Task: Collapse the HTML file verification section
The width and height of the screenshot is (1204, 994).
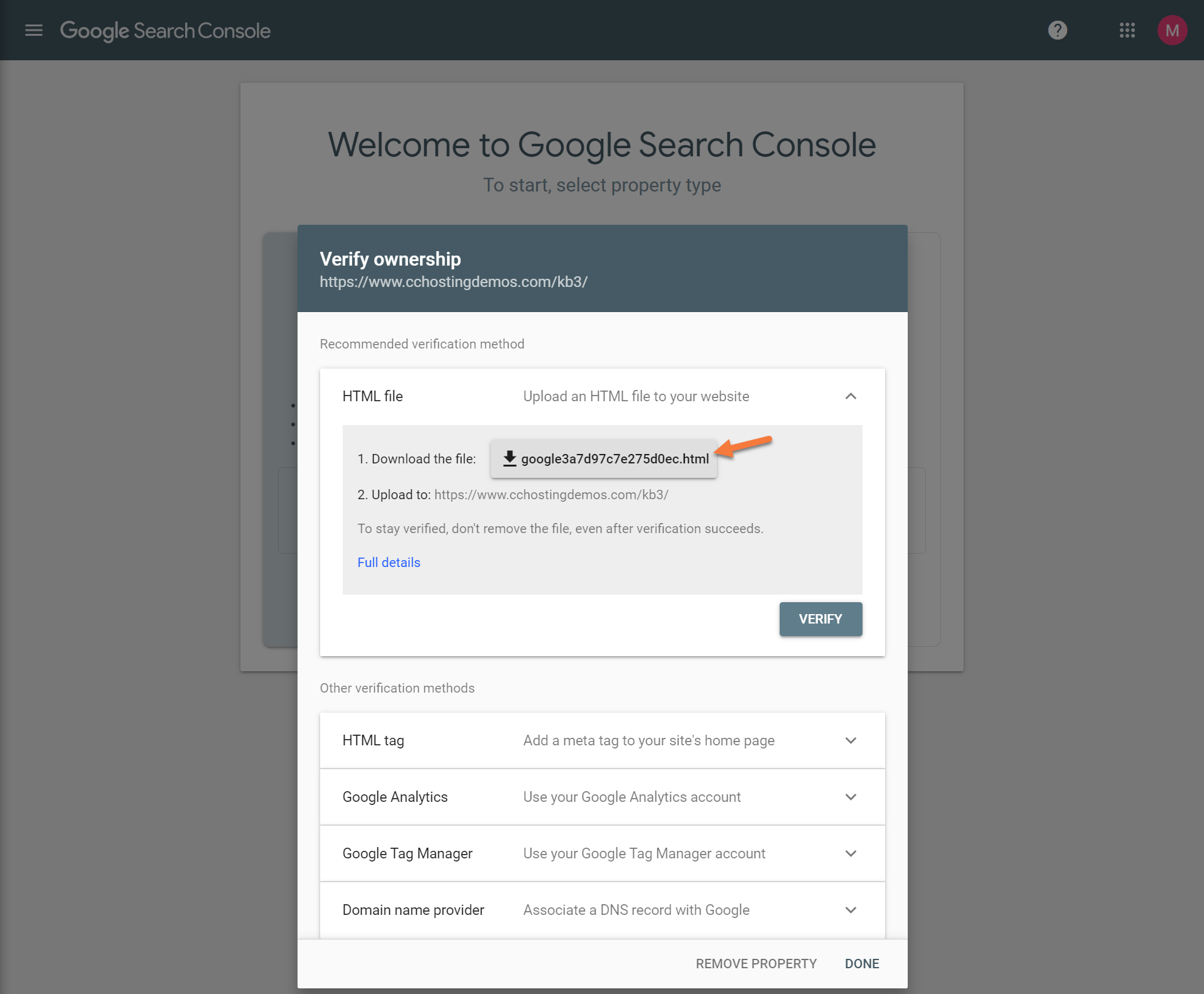Action: click(x=851, y=396)
